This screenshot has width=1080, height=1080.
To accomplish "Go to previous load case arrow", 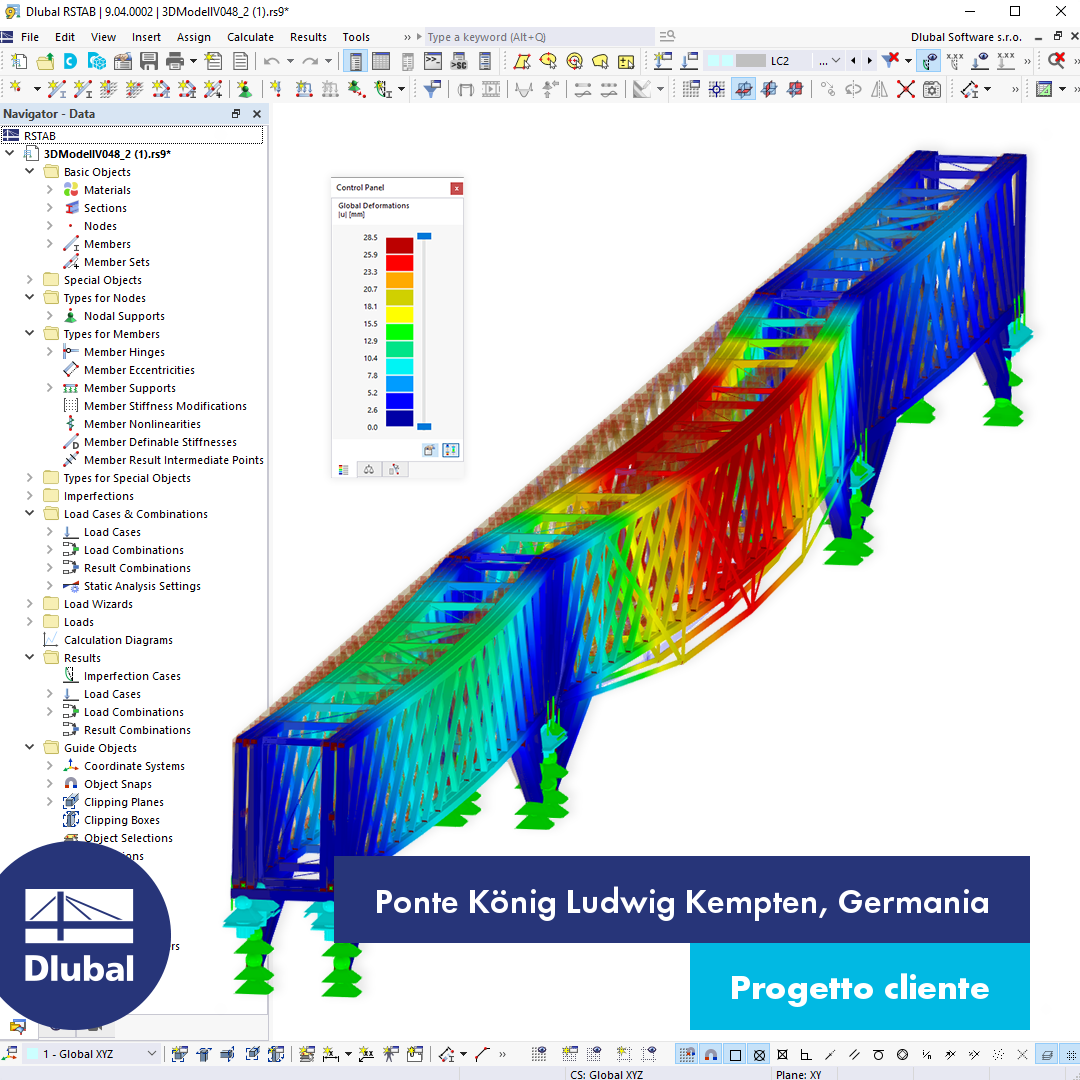I will point(853,61).
